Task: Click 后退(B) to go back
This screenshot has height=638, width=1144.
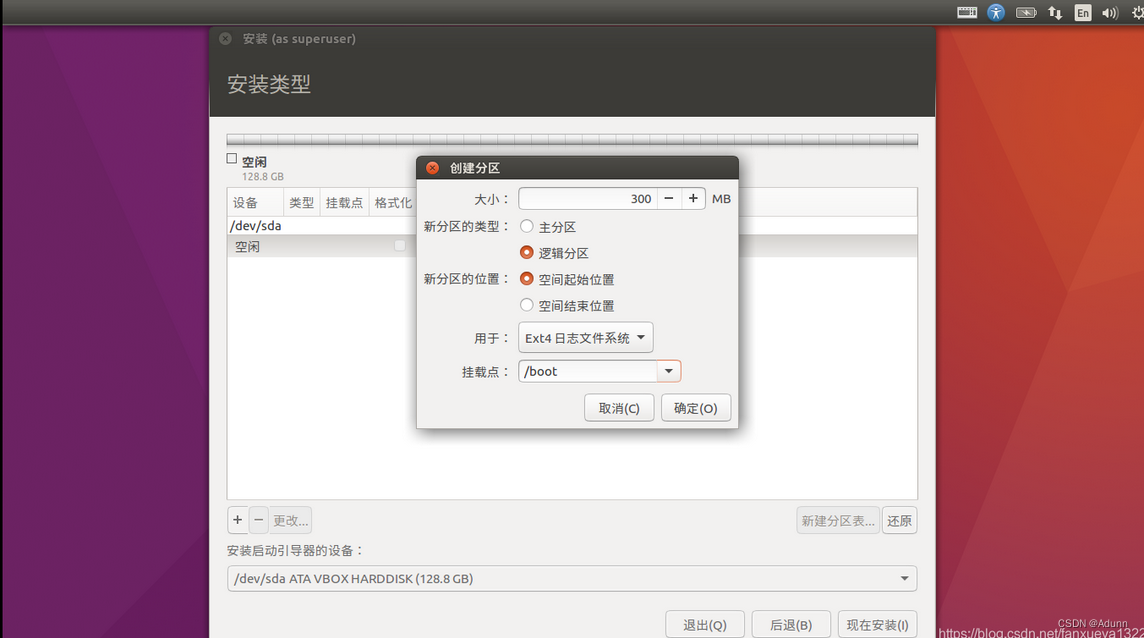Action: [791, 625]
